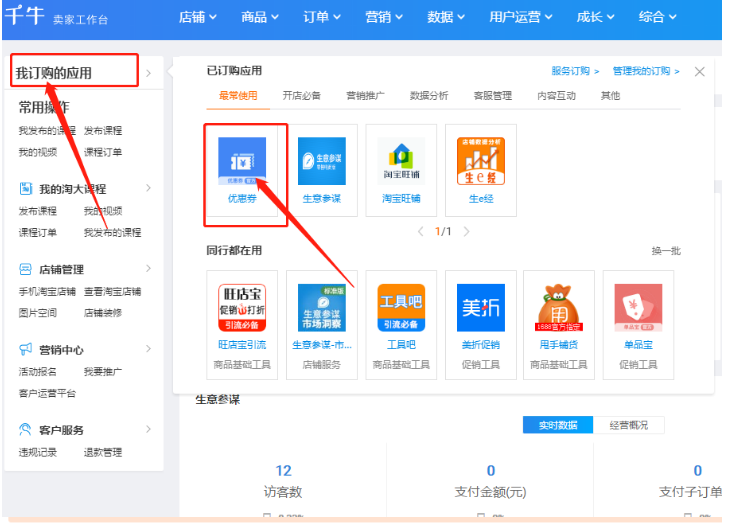Click 换一批 to refresh recommendations

[666, 251]
